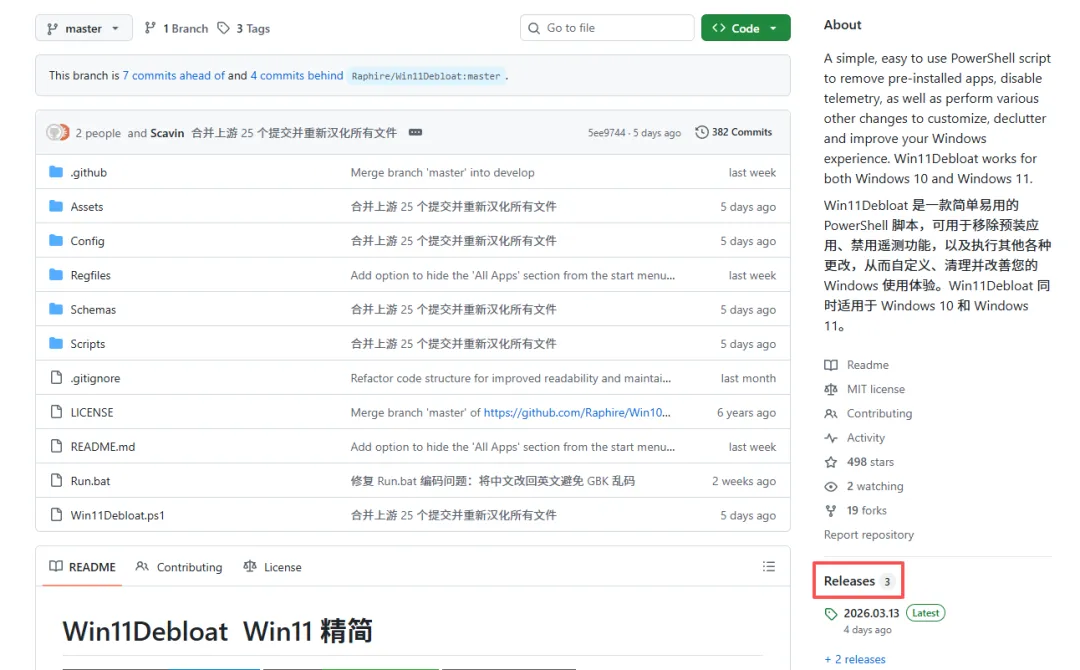Click the Regfiles folder icon
The image size is (1080, 670).
coord(56,275)
